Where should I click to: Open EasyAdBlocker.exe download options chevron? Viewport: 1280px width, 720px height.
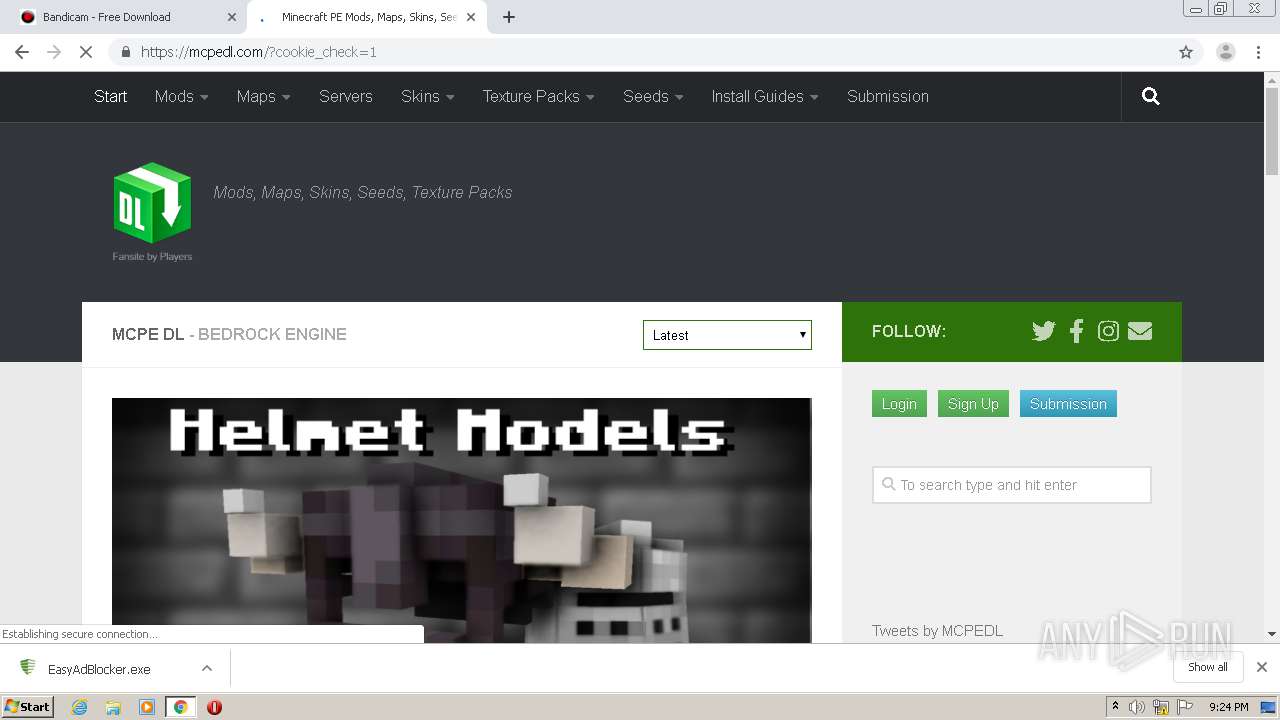tap(207, 668)
